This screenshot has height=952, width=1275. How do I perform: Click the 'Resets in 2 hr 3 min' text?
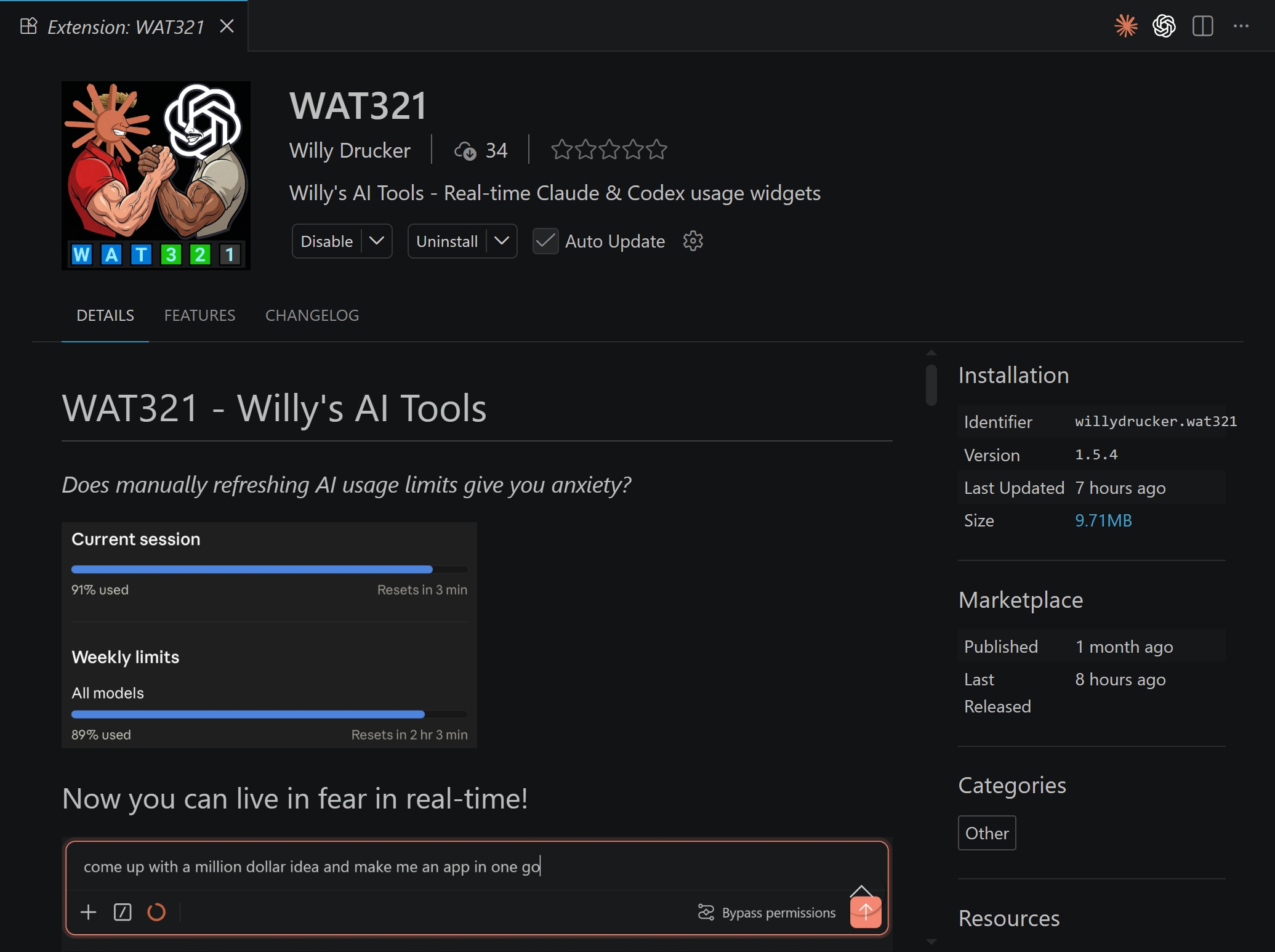(409, 735)
